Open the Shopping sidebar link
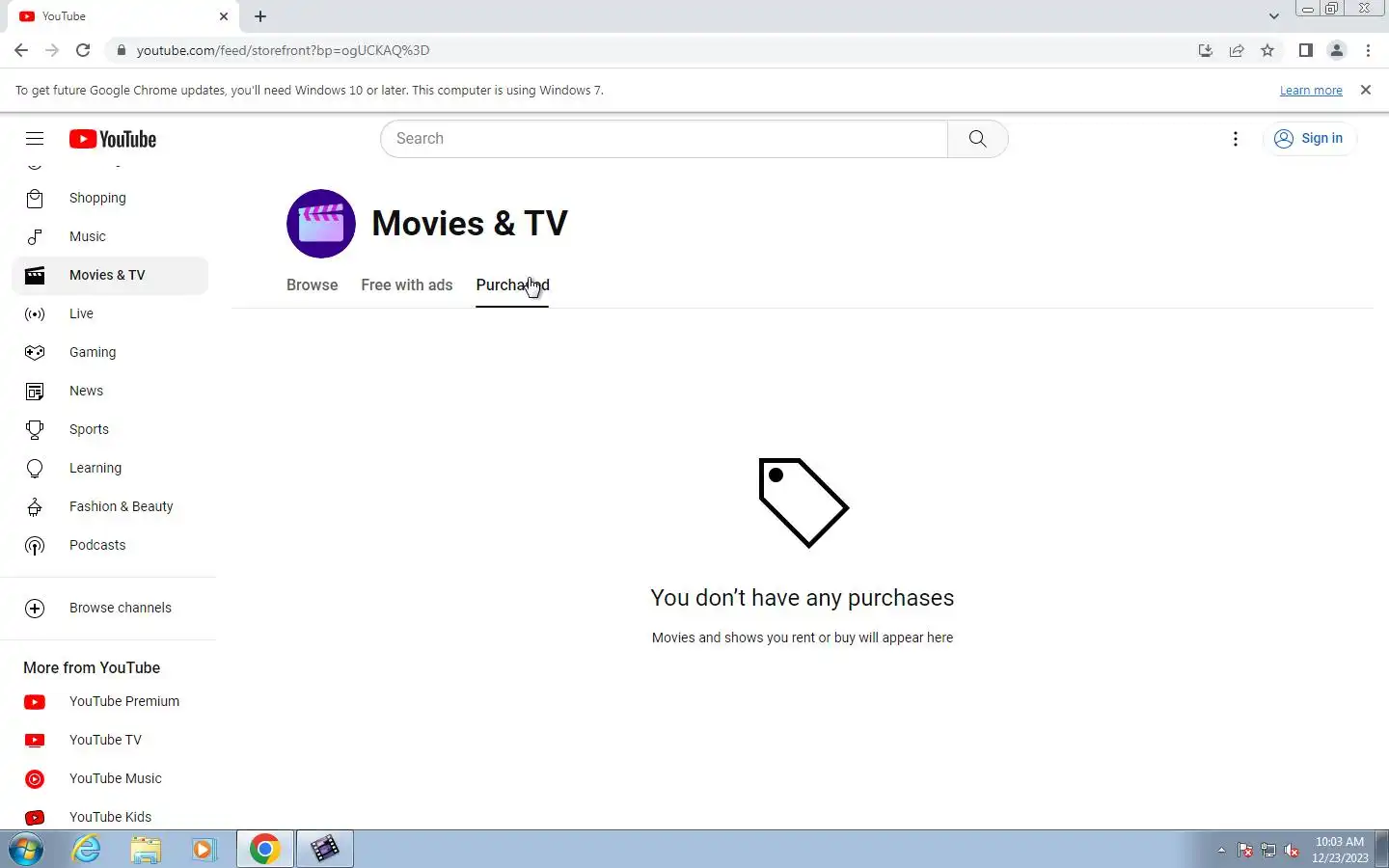 (x=110, y=198)
